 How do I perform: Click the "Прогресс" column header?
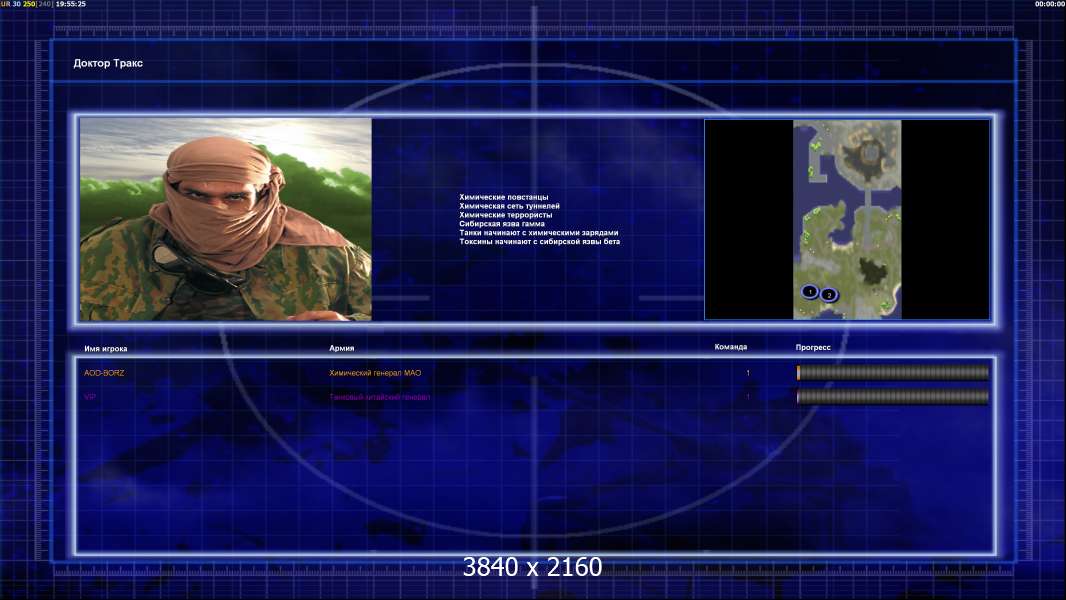click(x=813, y=347)
